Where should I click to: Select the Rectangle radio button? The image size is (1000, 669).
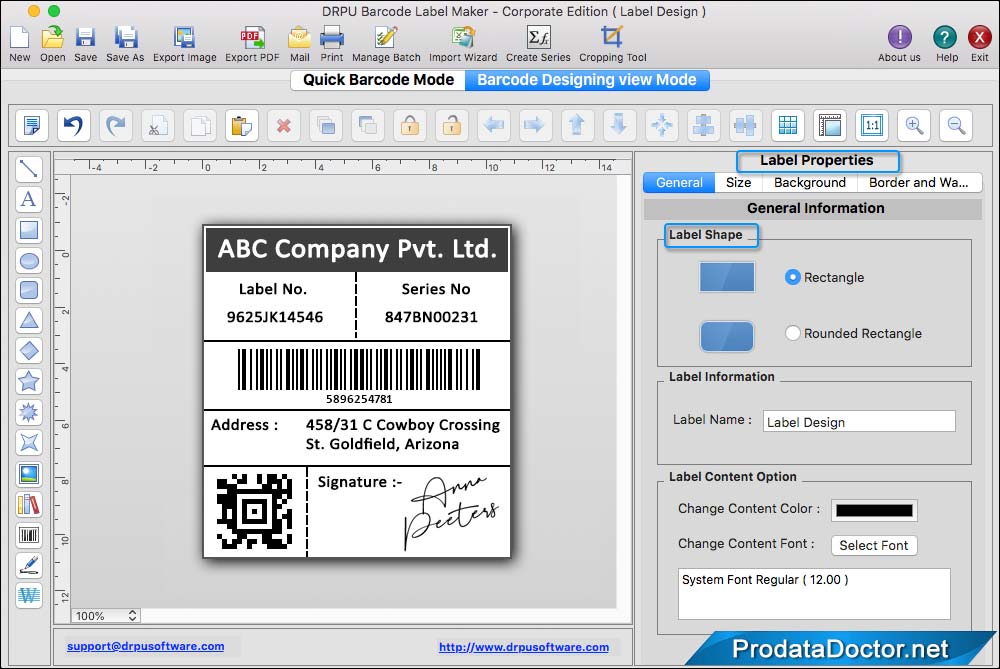click(792, 277)
